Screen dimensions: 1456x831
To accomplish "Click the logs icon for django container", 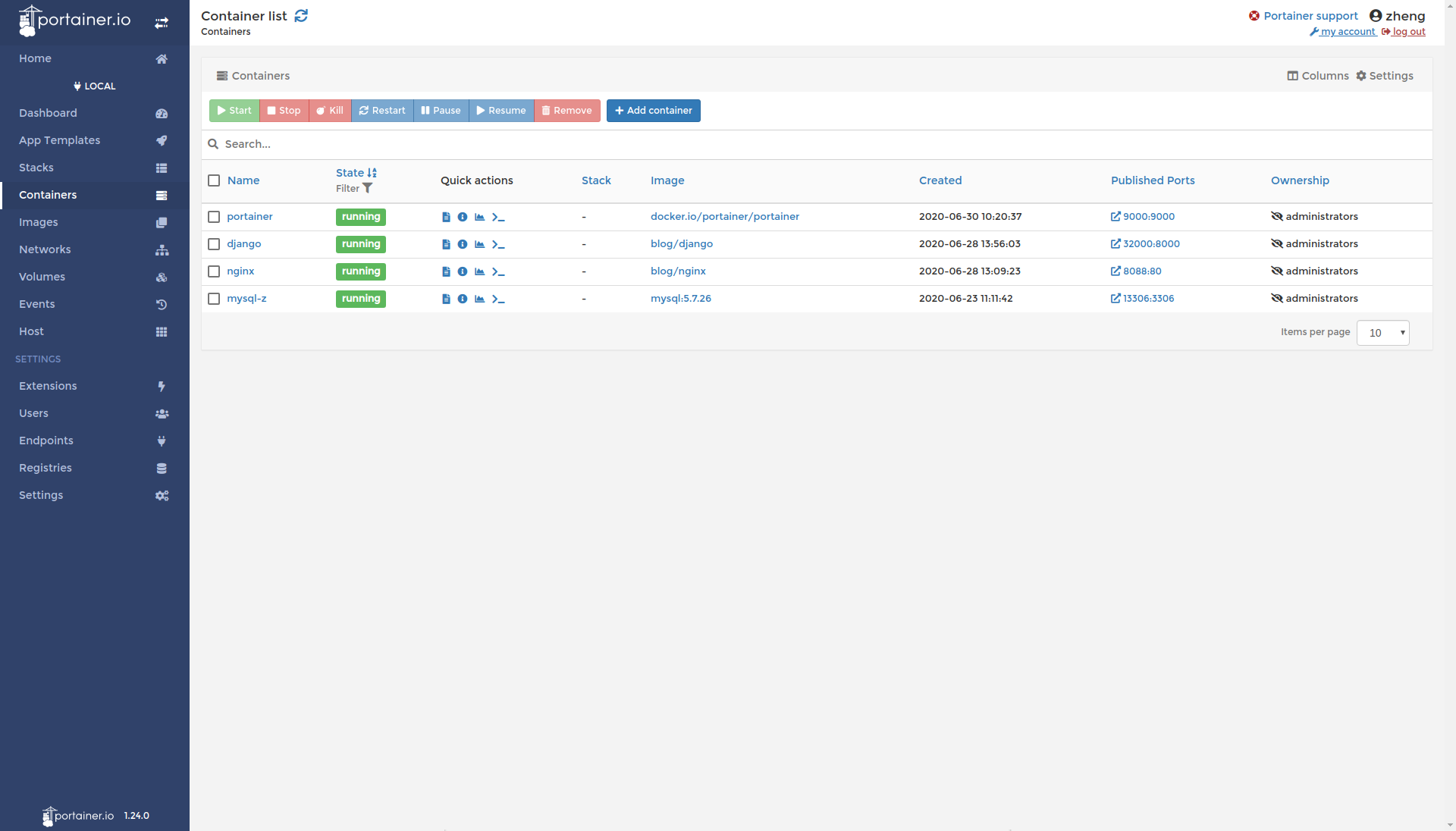I will [x=446, y=244].
